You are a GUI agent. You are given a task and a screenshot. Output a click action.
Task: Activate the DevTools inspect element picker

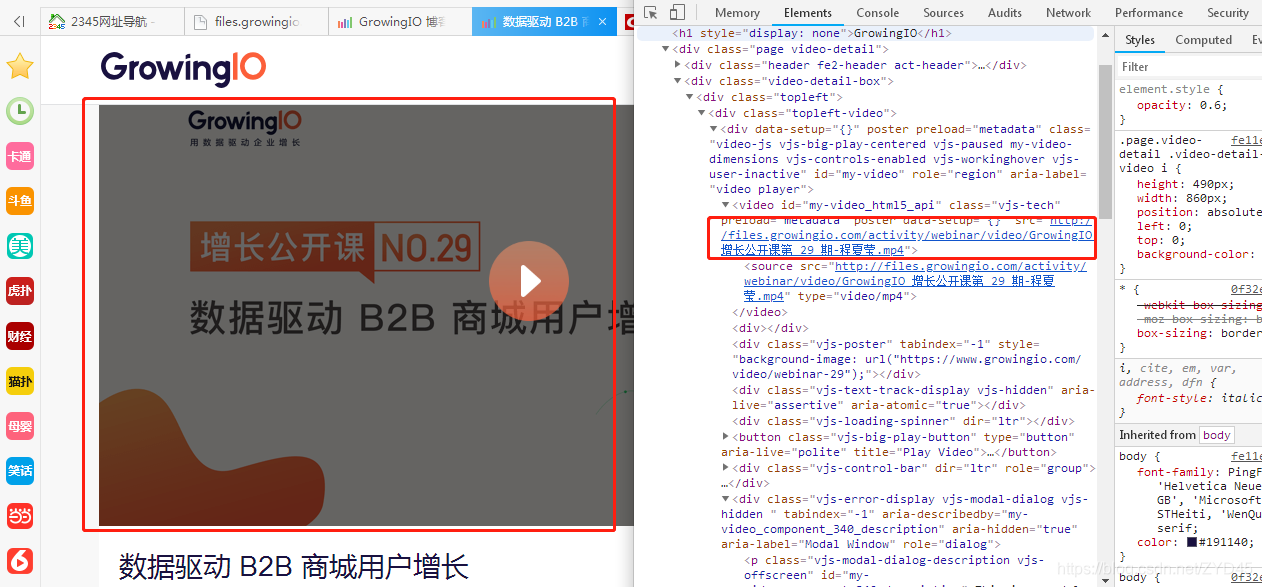click(651, 13)
